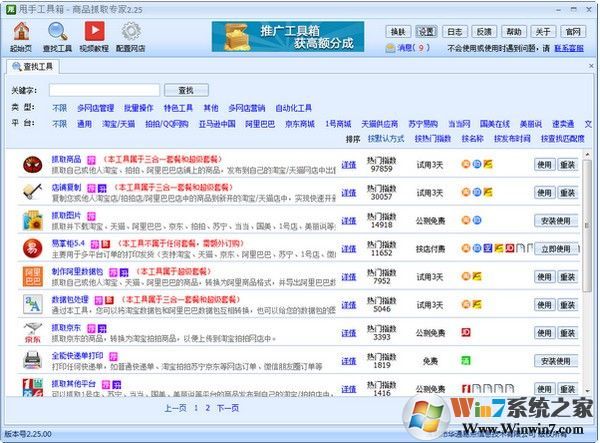Screen dimensions: 600x443
Task: Open the 数据包处理 tool title link
Action: click(70, 300)
